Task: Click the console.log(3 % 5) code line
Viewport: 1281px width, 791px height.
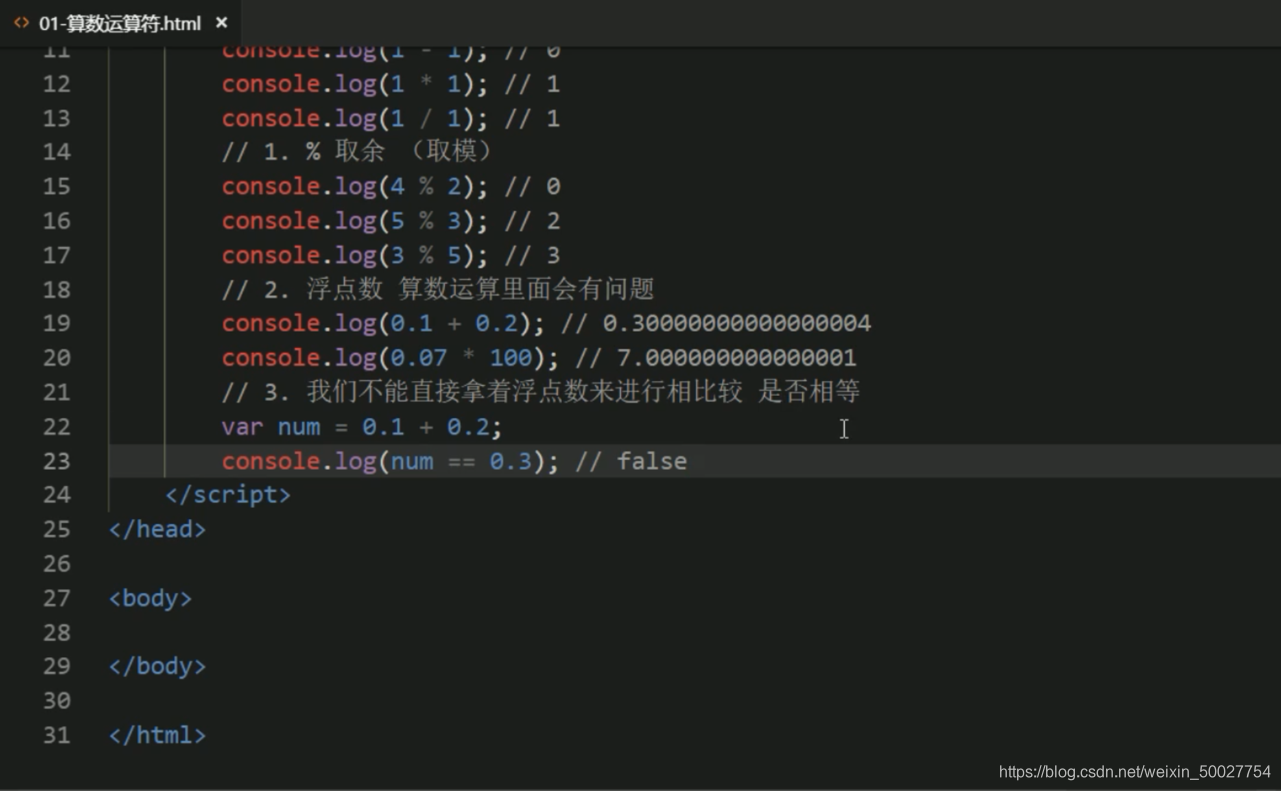Action: pyautogui.click(x=391, y=255)
